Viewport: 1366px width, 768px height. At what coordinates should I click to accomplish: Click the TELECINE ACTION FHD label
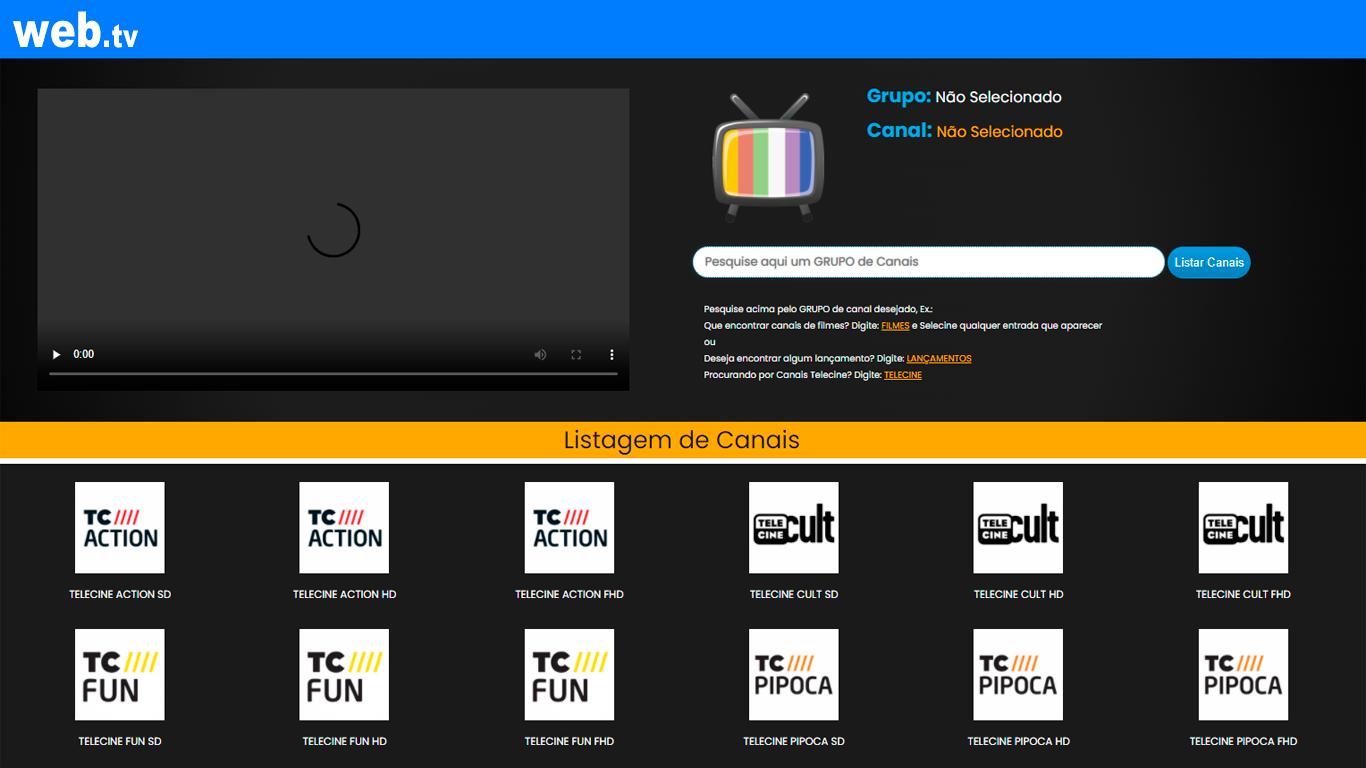[569, 594]
